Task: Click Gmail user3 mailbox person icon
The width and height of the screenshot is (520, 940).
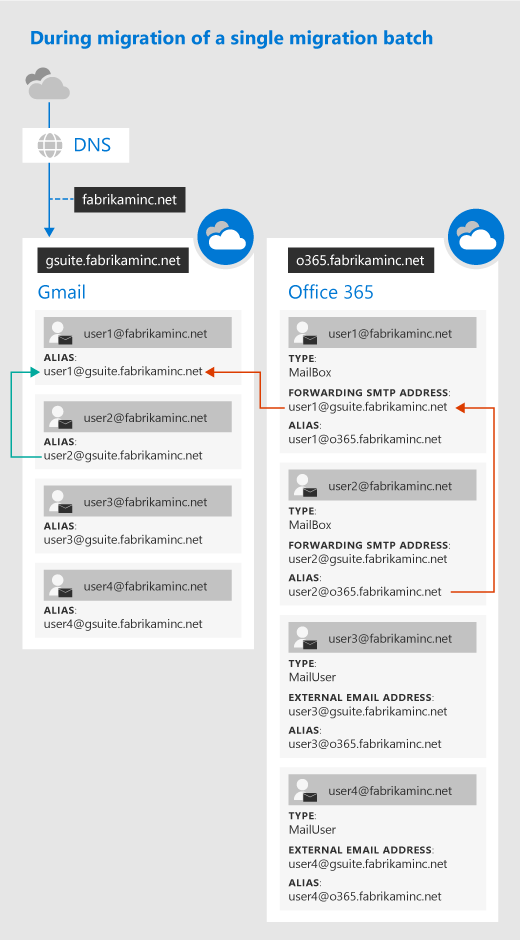Action: tap(62, 502)
